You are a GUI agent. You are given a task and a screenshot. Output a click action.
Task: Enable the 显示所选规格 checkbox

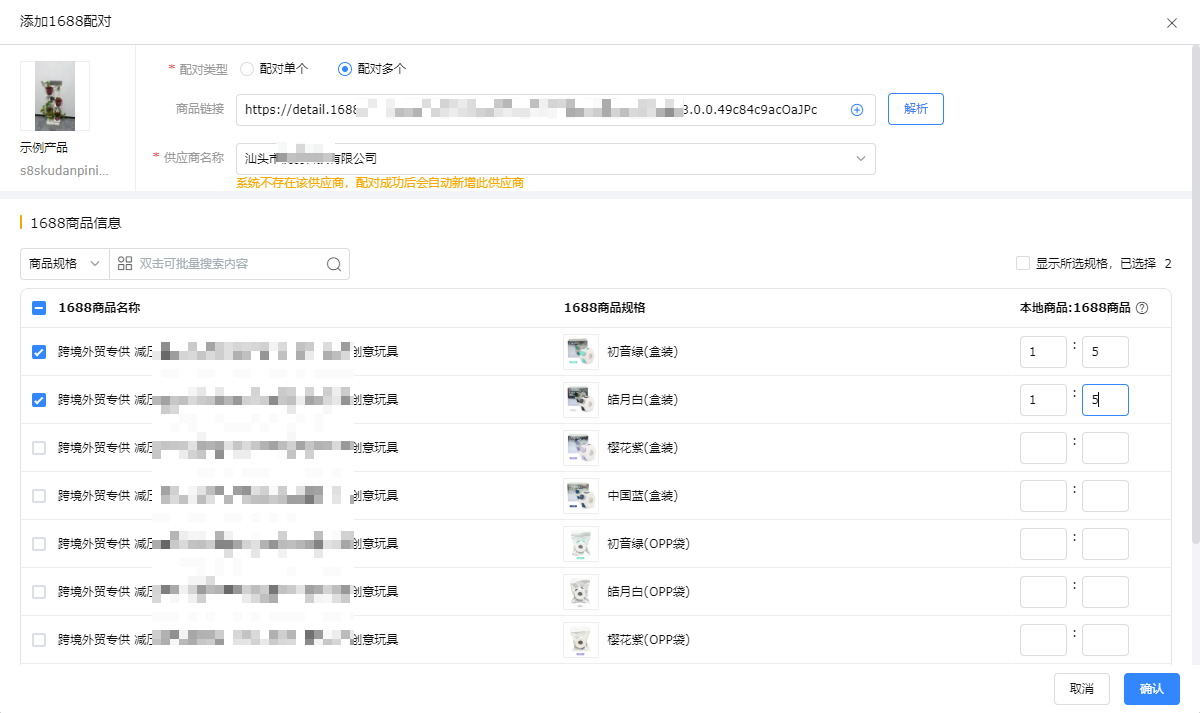point(1023,264)
